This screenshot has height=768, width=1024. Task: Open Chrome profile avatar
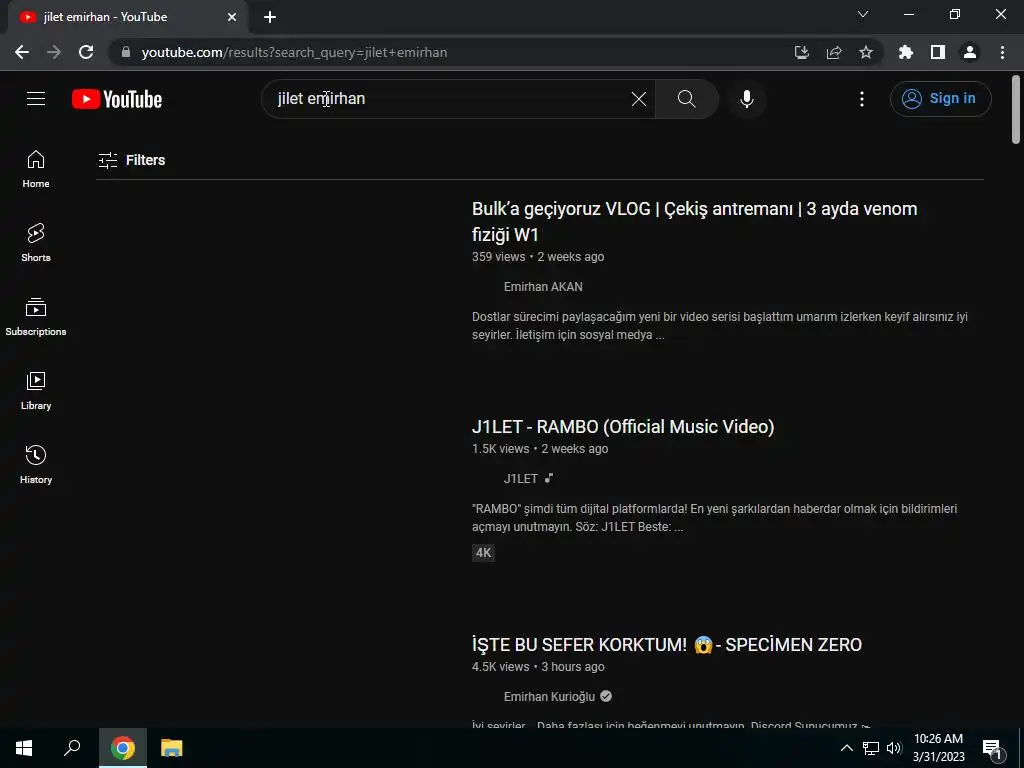[x=970, y=52]
